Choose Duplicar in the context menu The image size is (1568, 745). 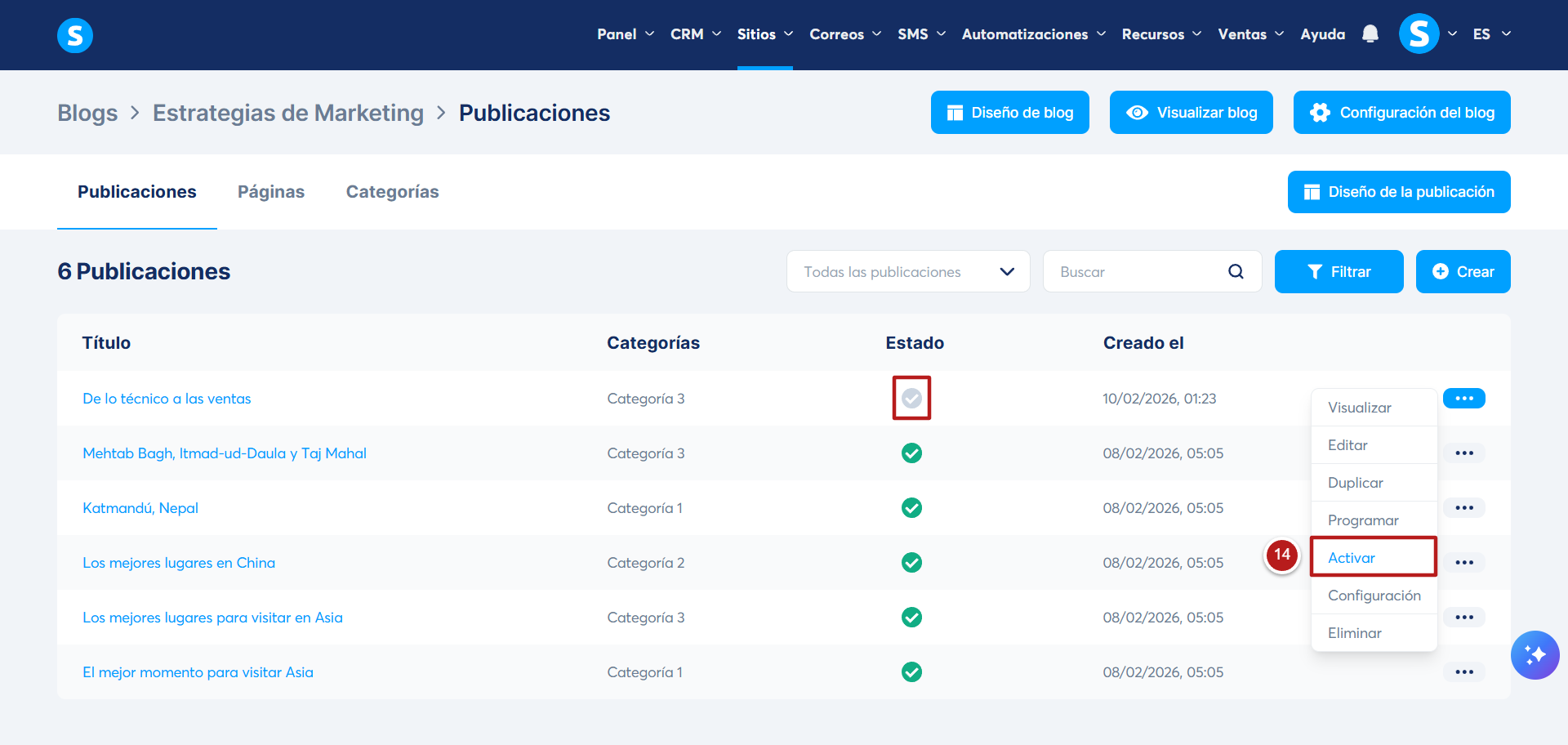click(x=1374, y=483)
